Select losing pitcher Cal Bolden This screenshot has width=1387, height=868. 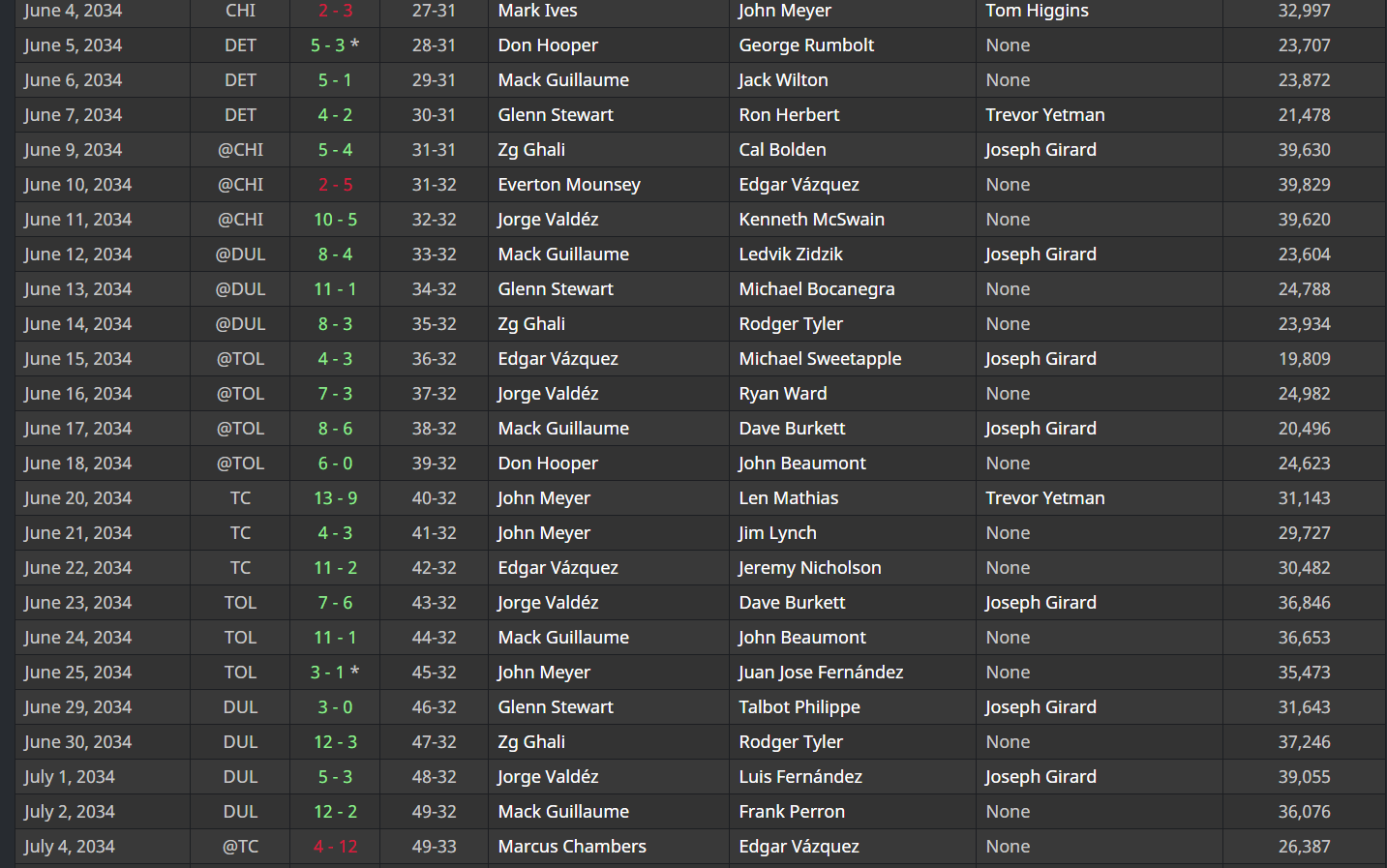click(x=782, y=150)
